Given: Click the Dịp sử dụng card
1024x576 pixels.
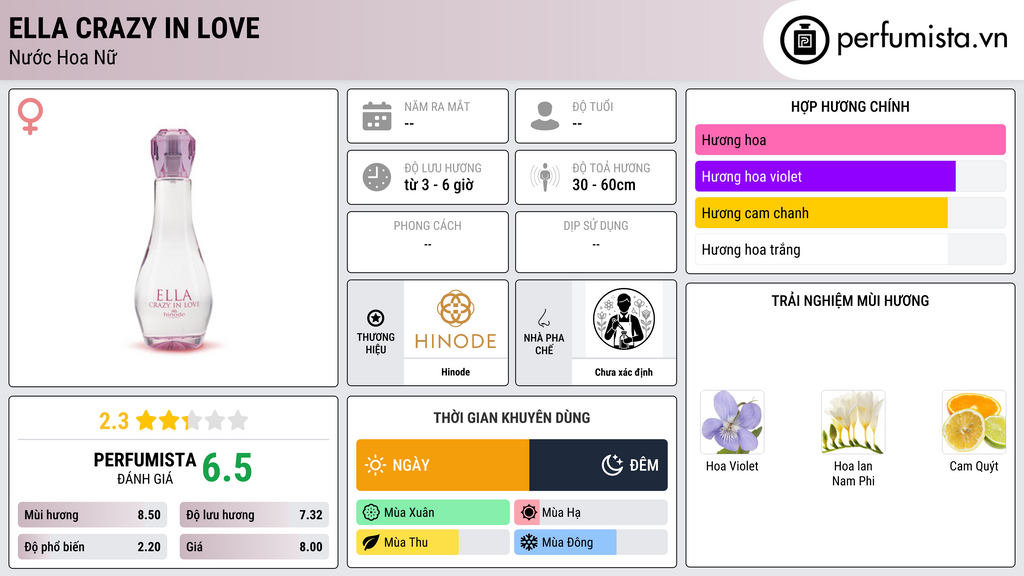Looking at the screenshot, I should point(596,242).
